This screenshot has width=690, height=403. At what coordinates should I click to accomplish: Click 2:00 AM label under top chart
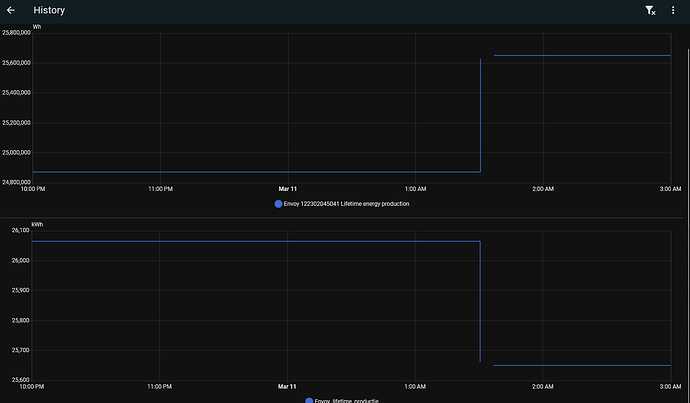(543, 189)
